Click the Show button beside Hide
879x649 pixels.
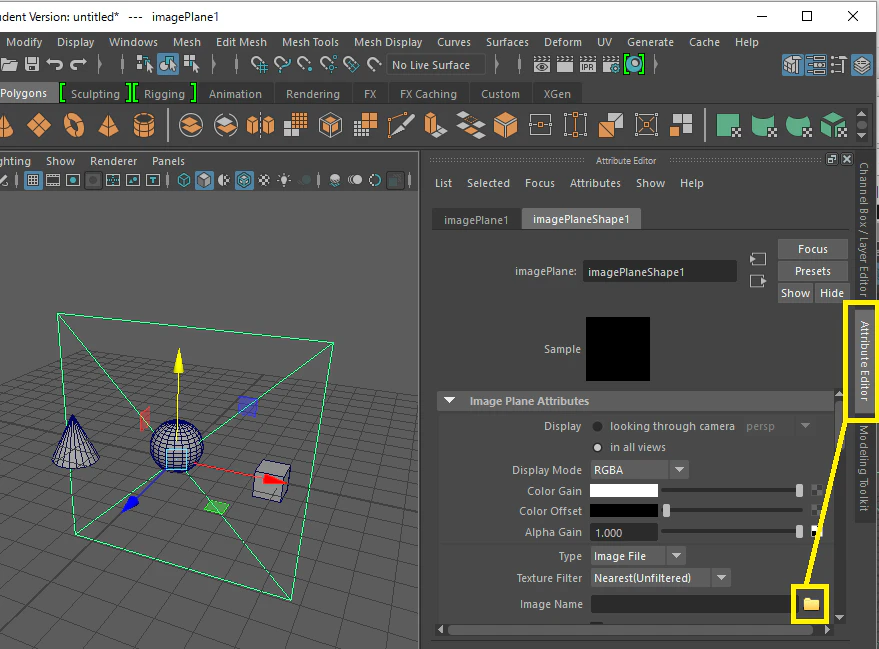tap(795, 293)
